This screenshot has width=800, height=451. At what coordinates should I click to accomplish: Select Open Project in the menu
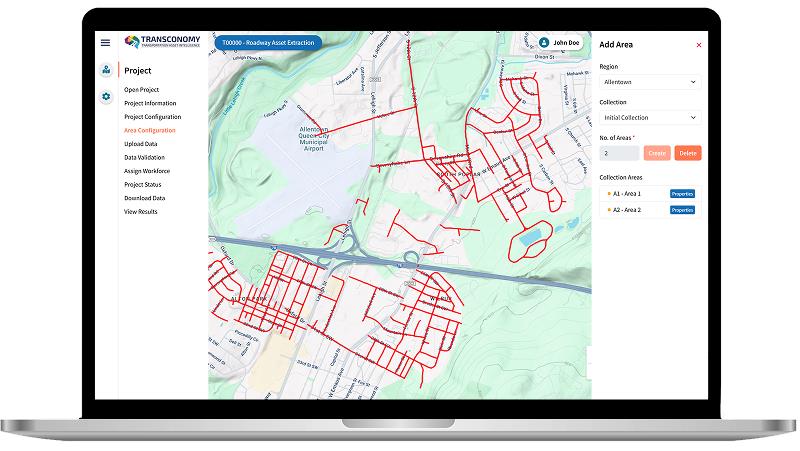click(x=141, y=90)
